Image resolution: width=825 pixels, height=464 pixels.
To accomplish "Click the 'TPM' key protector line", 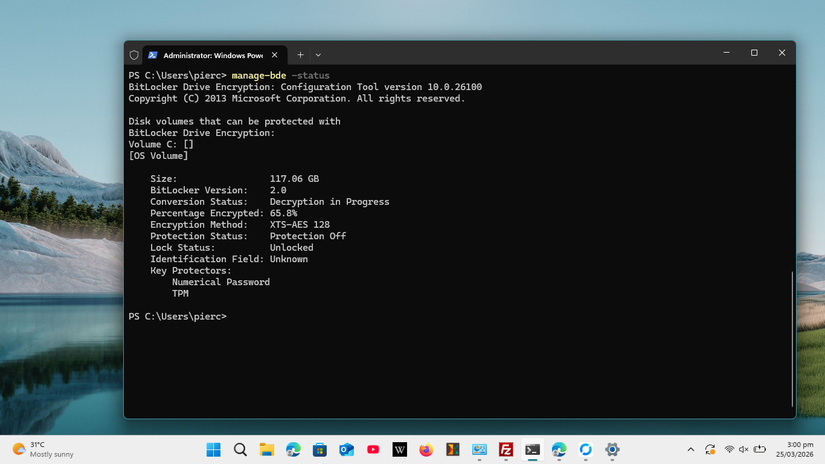I will (x=180, y=294).
